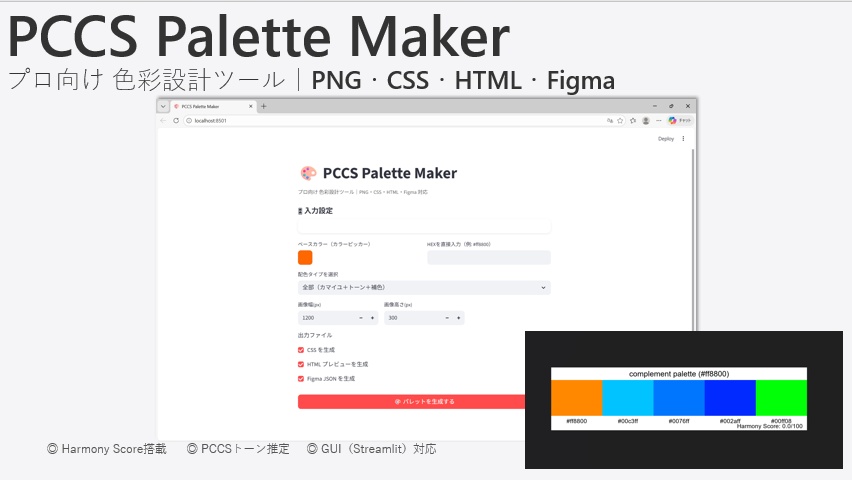Open the browser three-dot settings menu
852x480 pixels.
659,121
